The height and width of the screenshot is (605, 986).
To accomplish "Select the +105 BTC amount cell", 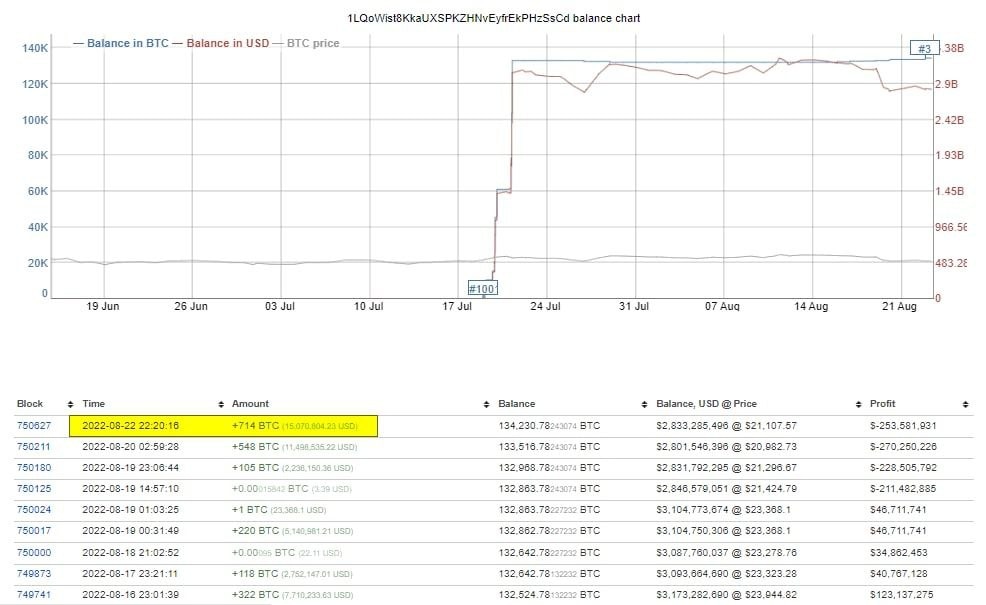I will coord(292,468).
